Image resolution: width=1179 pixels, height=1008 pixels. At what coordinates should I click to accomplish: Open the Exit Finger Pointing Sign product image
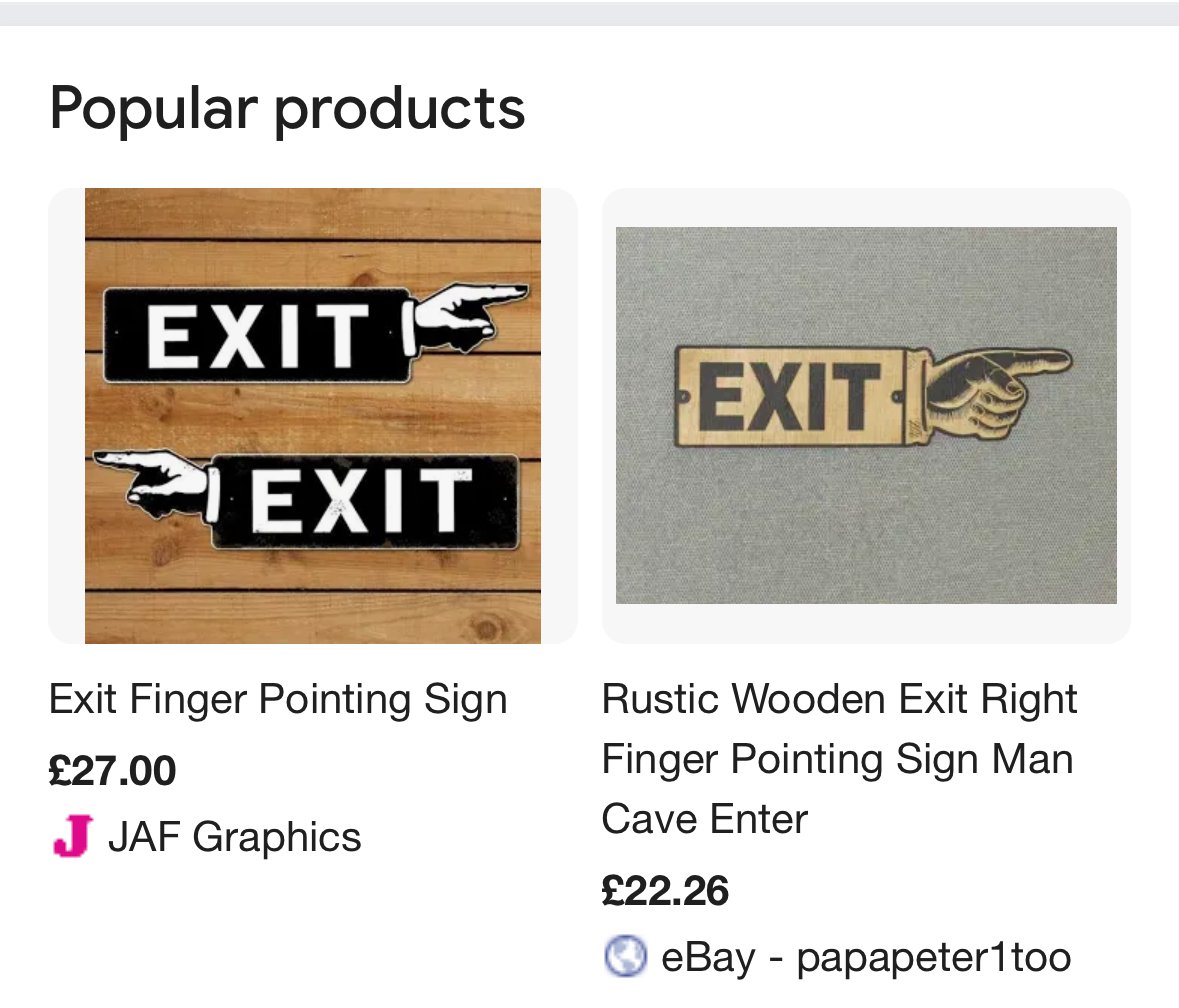click(313, 416)
